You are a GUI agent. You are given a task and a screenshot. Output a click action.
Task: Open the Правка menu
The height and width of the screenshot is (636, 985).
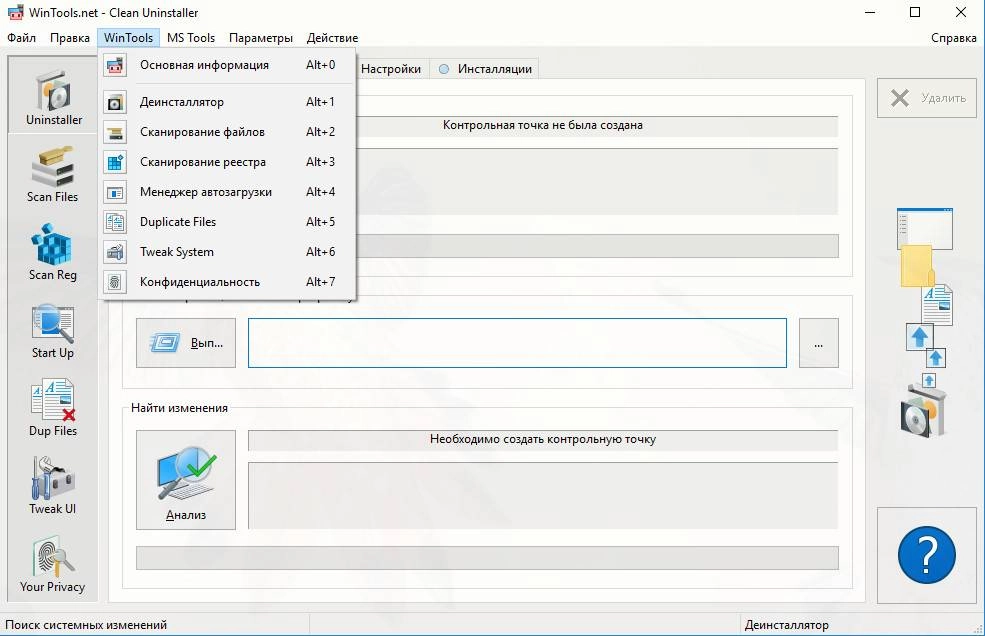70,38
